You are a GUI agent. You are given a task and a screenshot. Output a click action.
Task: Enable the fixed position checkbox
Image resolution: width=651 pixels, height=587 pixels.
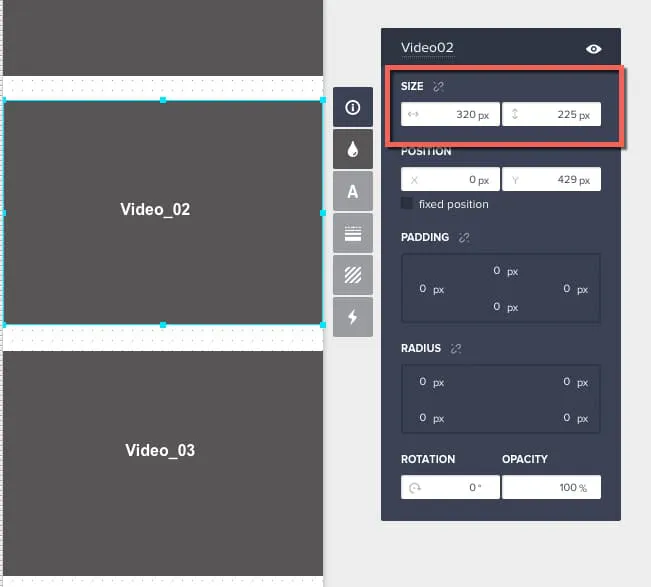coord(406,203)
